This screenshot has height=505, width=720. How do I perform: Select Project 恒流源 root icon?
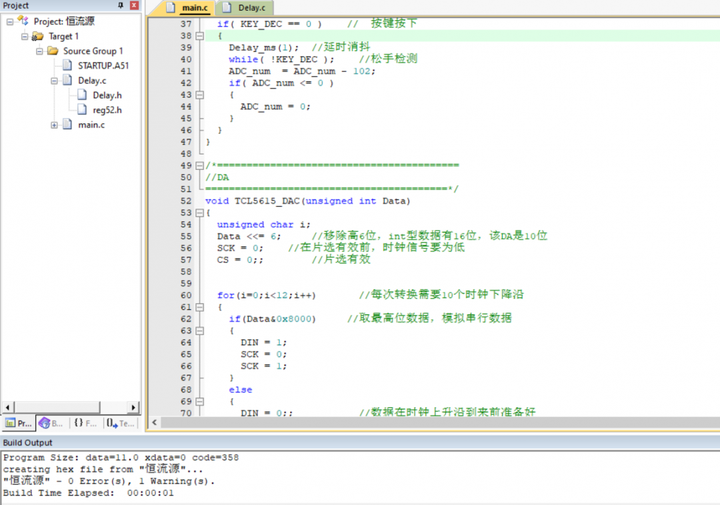(23, 21)
